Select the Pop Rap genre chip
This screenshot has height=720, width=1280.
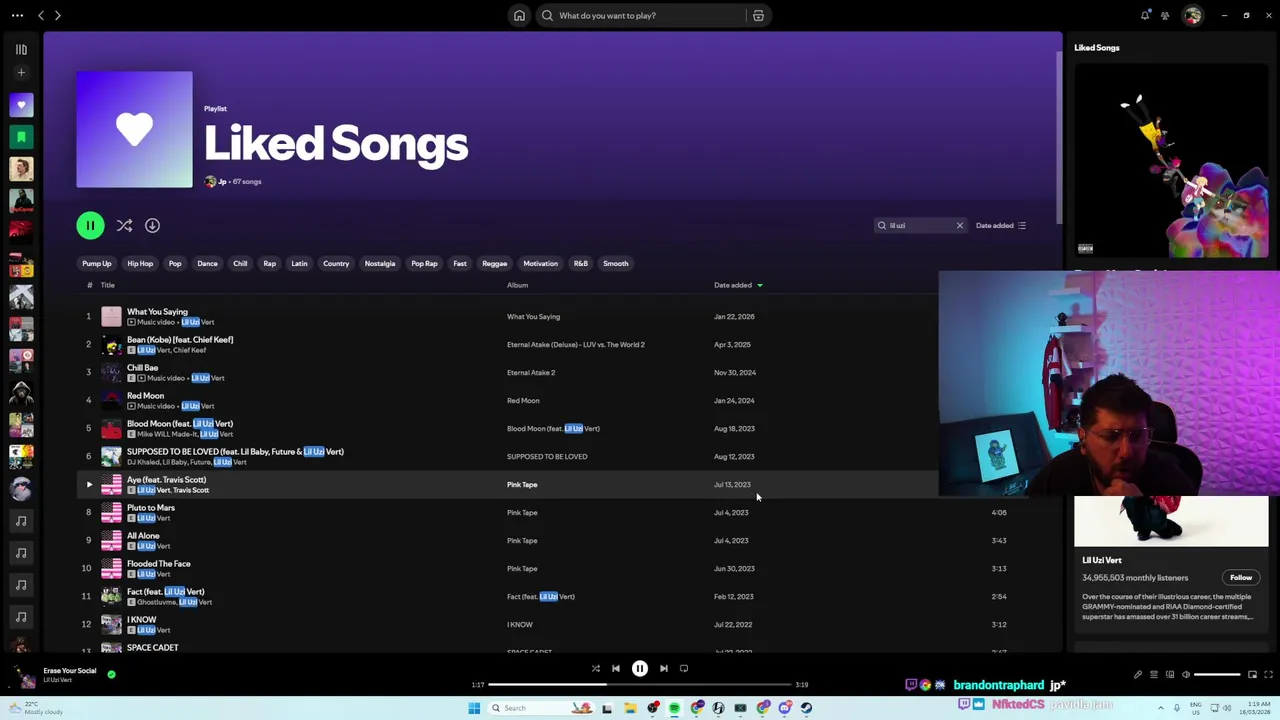coord(424,263)
